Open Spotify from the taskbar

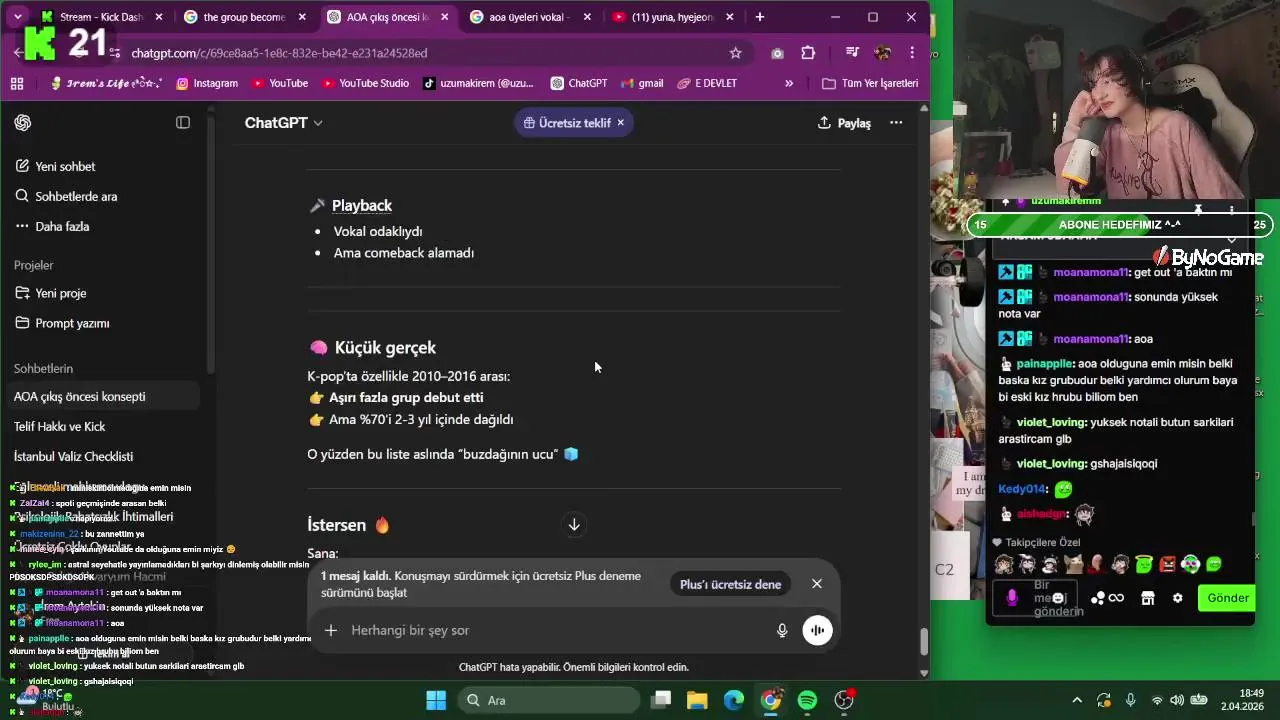[808, 700]
